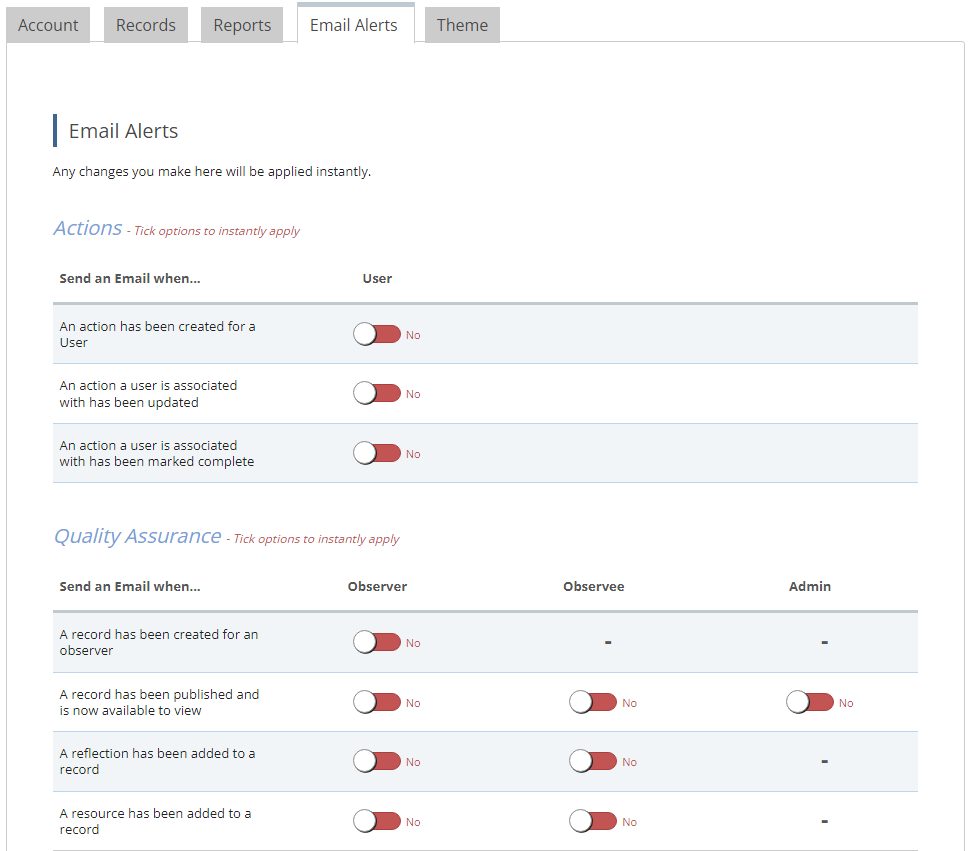Image resolution: width=970 pixels, height=851 pixels.
Task: Open the Account tab
Action: pyautogui.click(x=48, y=25)
